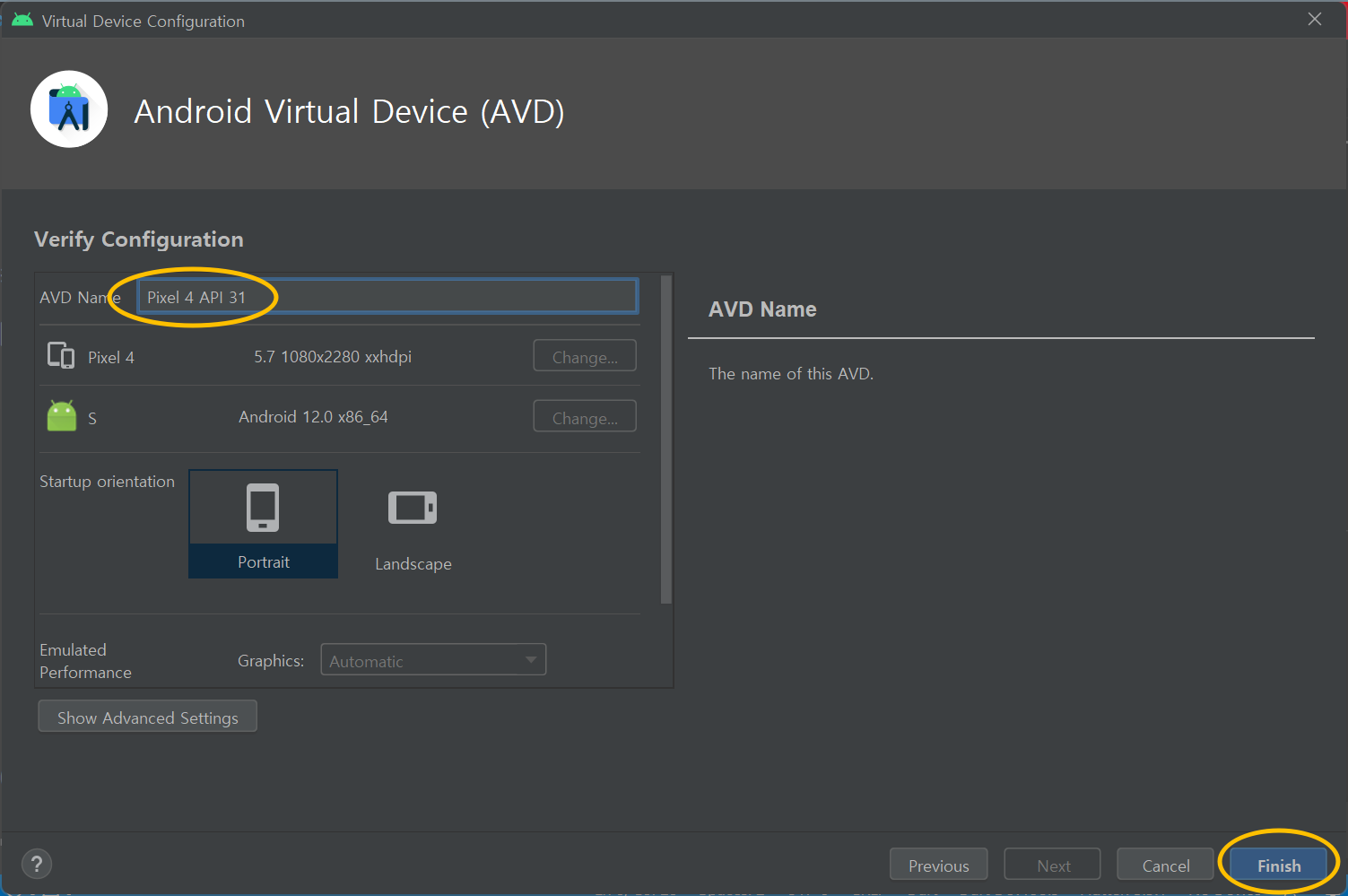Click Show Advanced Settings
This screenshot has width=1348, height=896.
coord(148,717)
